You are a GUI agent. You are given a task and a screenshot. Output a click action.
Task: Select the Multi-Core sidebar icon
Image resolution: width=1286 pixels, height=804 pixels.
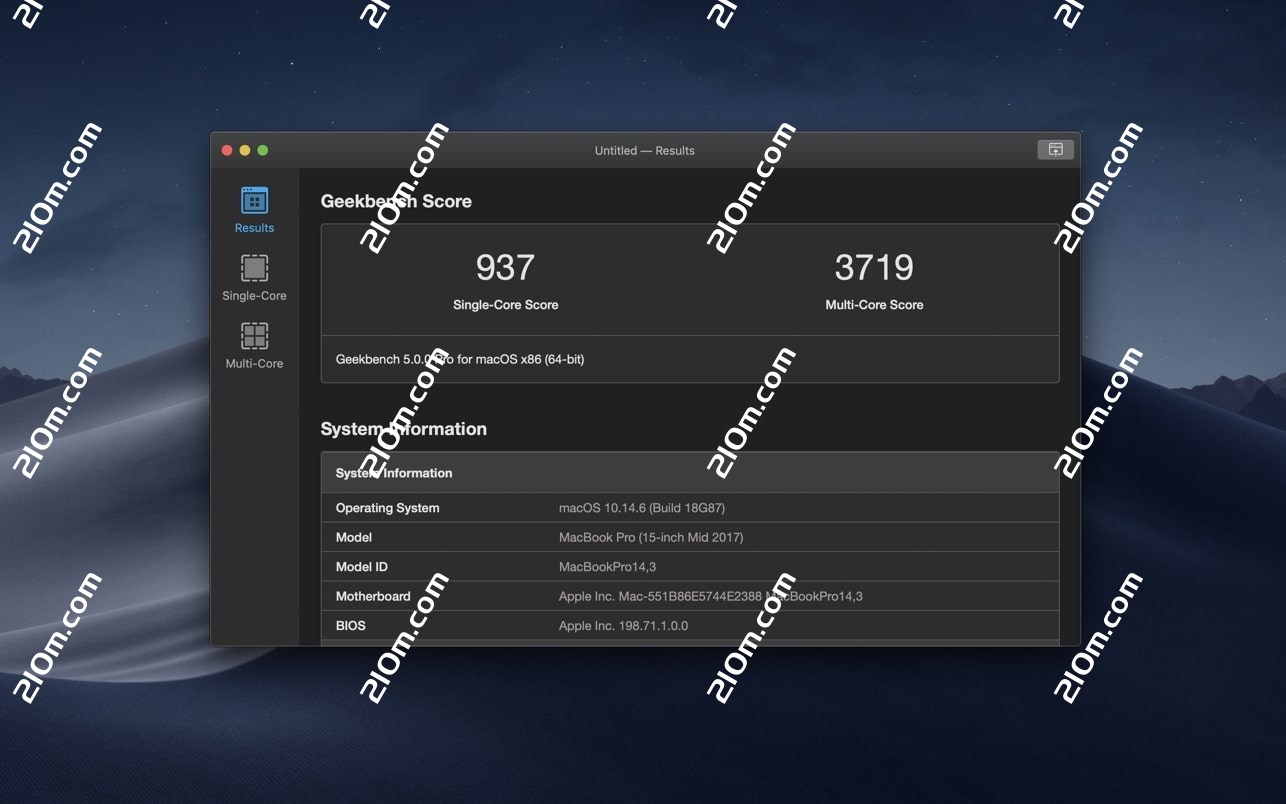click(x=254, y=336)
